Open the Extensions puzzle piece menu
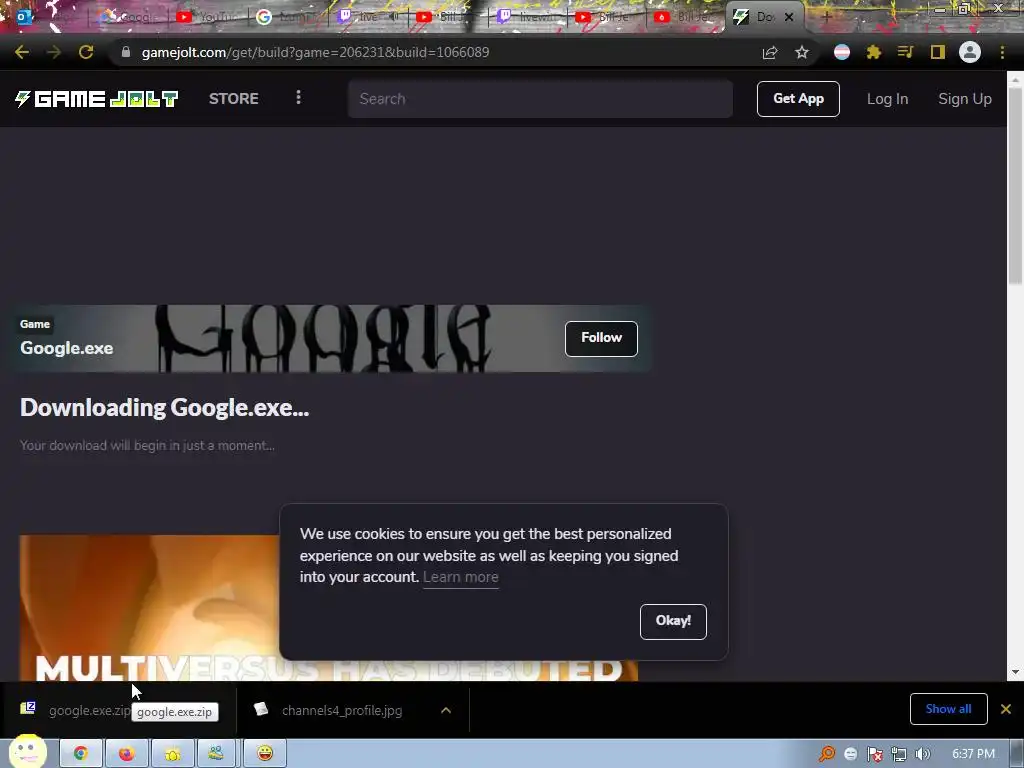The width and height of the screenshot is (1024, 768). coord(874,52)
